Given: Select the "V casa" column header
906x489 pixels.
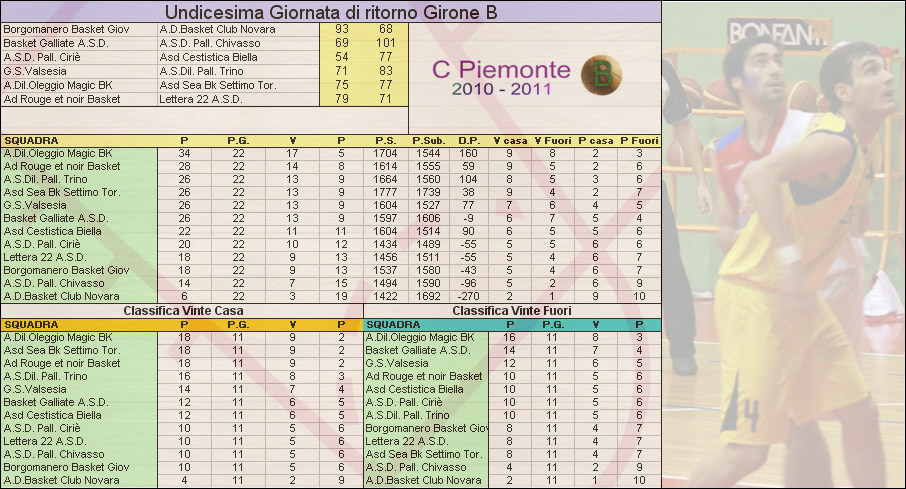Looking at the screenshot, I should point(509,141).
